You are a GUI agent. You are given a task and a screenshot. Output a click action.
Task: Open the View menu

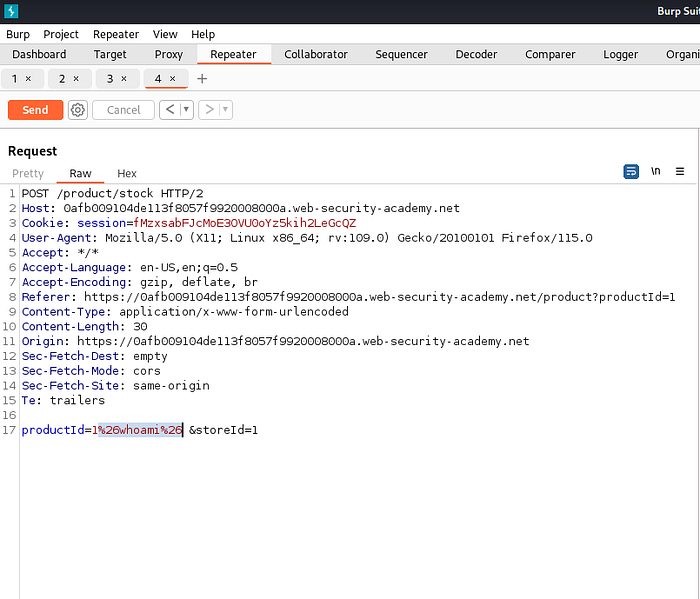pyautogui.click(x=165, y=34)
